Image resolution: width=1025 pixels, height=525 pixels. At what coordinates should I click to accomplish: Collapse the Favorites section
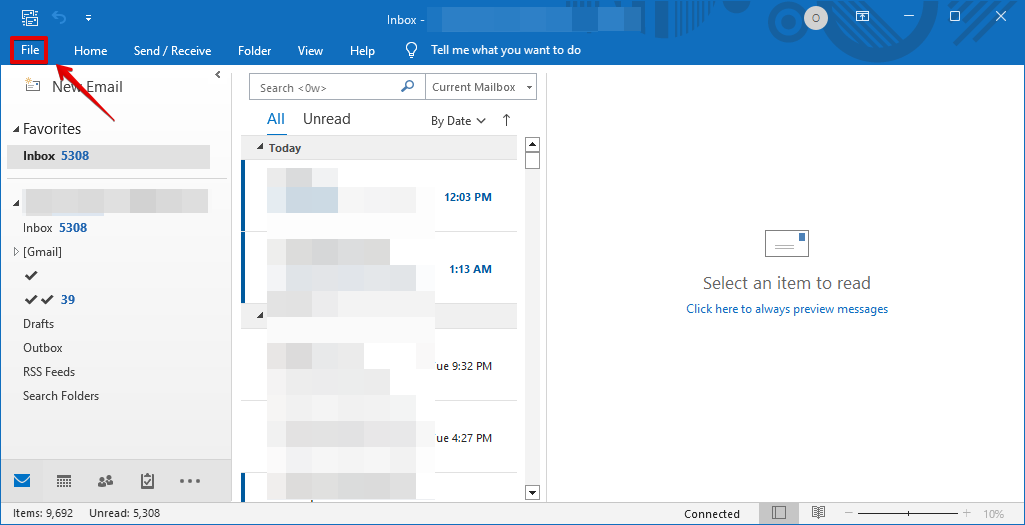(x=16, y=129)
